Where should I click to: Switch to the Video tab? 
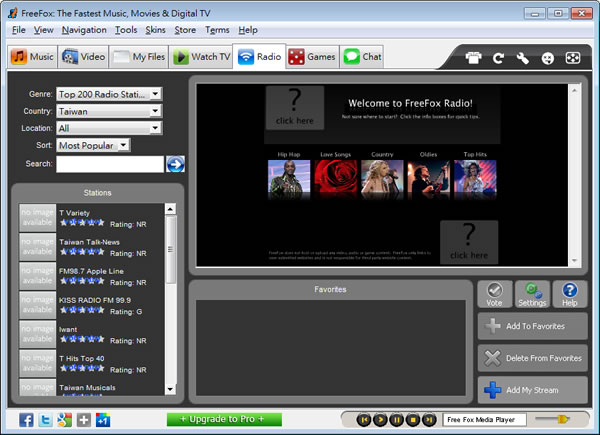(83, 57)
